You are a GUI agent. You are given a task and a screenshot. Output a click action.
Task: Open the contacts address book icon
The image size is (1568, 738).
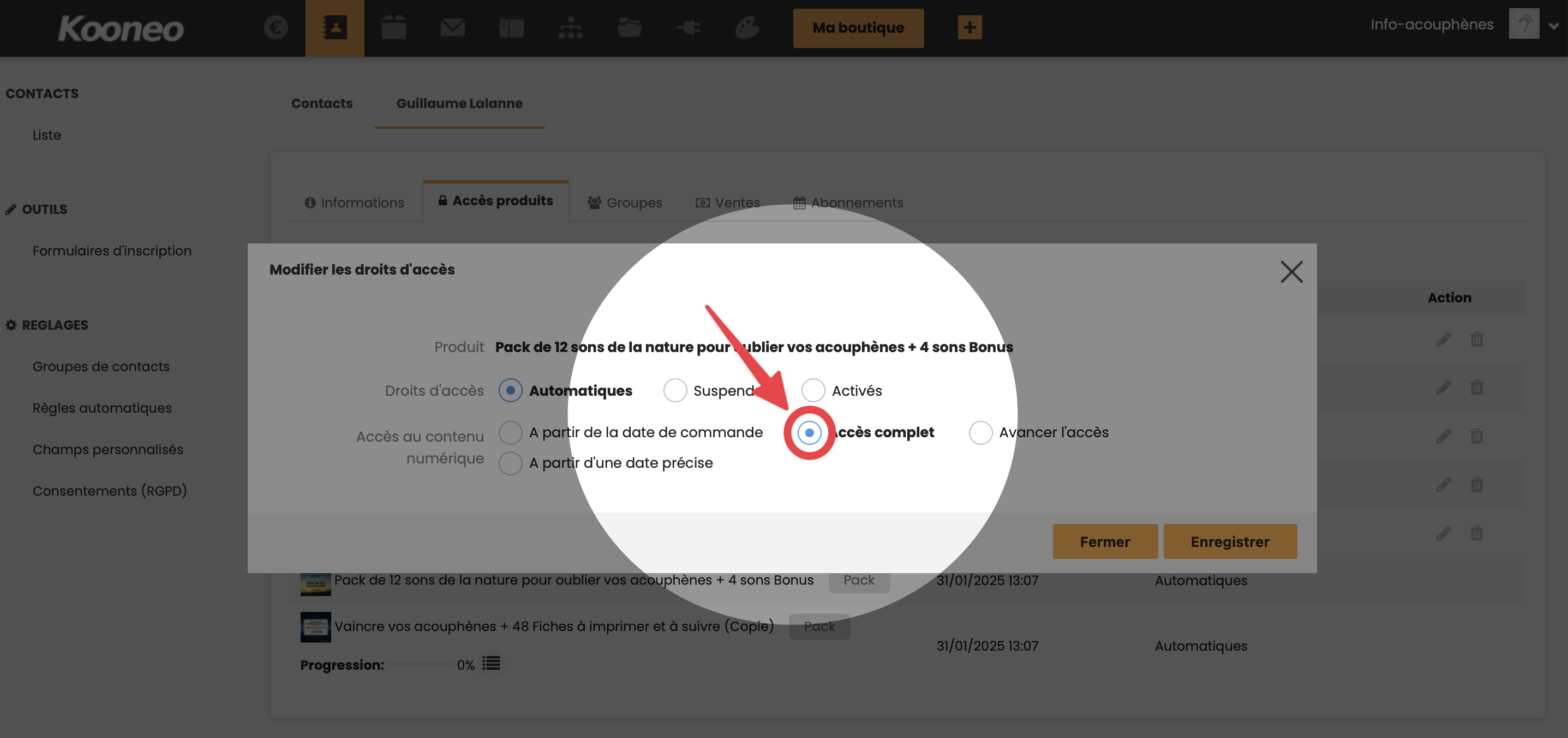pos(335,27)
